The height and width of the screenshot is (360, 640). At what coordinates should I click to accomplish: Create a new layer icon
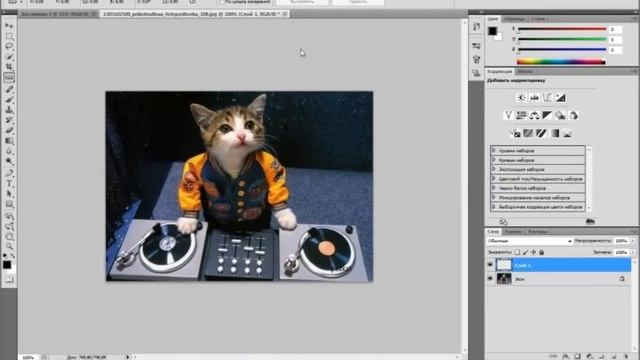pos(614,357)
